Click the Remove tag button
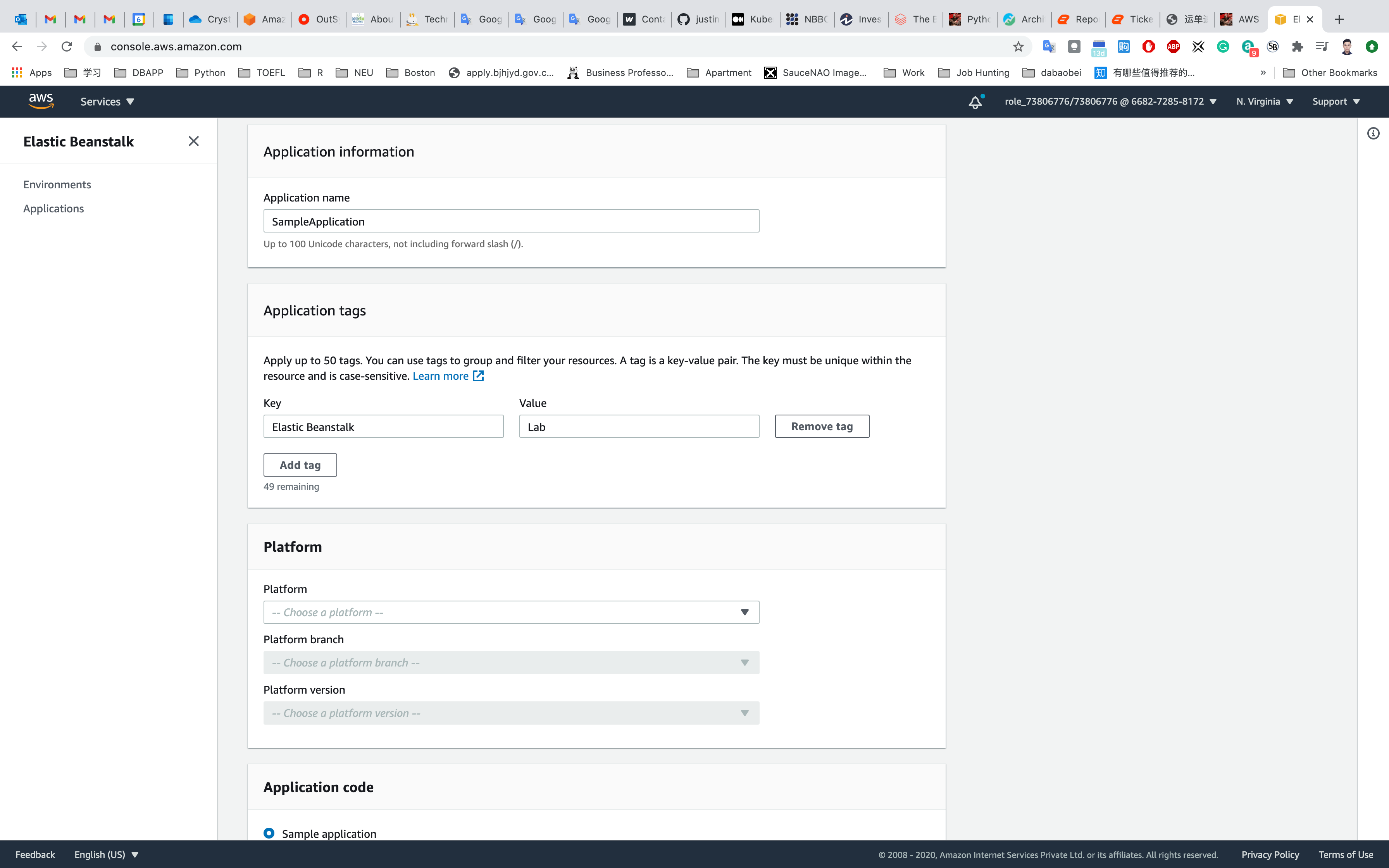1389x868 pixels. 821,426
